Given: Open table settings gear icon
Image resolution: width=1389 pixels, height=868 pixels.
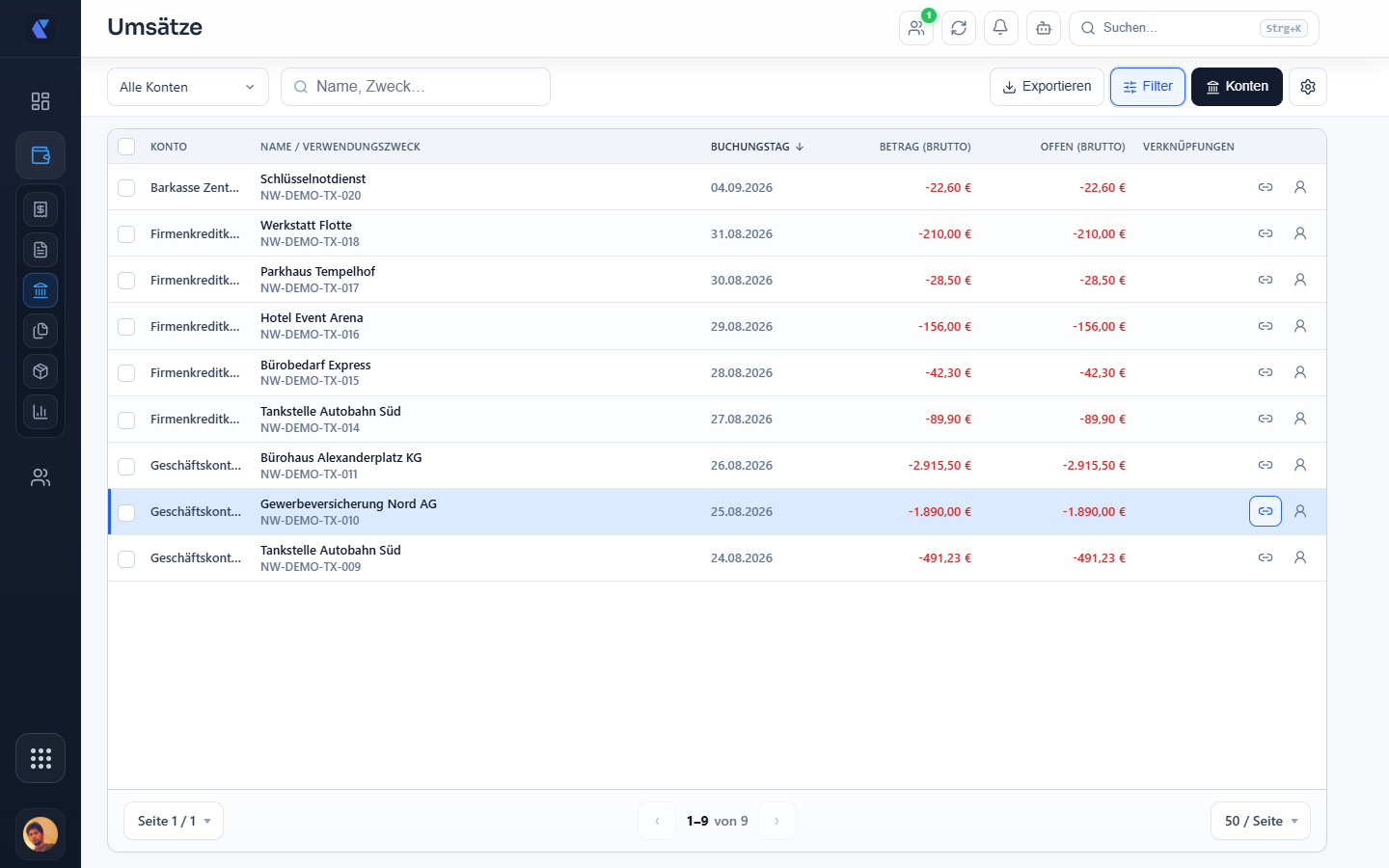Looking at the screenshot, I should coord(1308,87).
